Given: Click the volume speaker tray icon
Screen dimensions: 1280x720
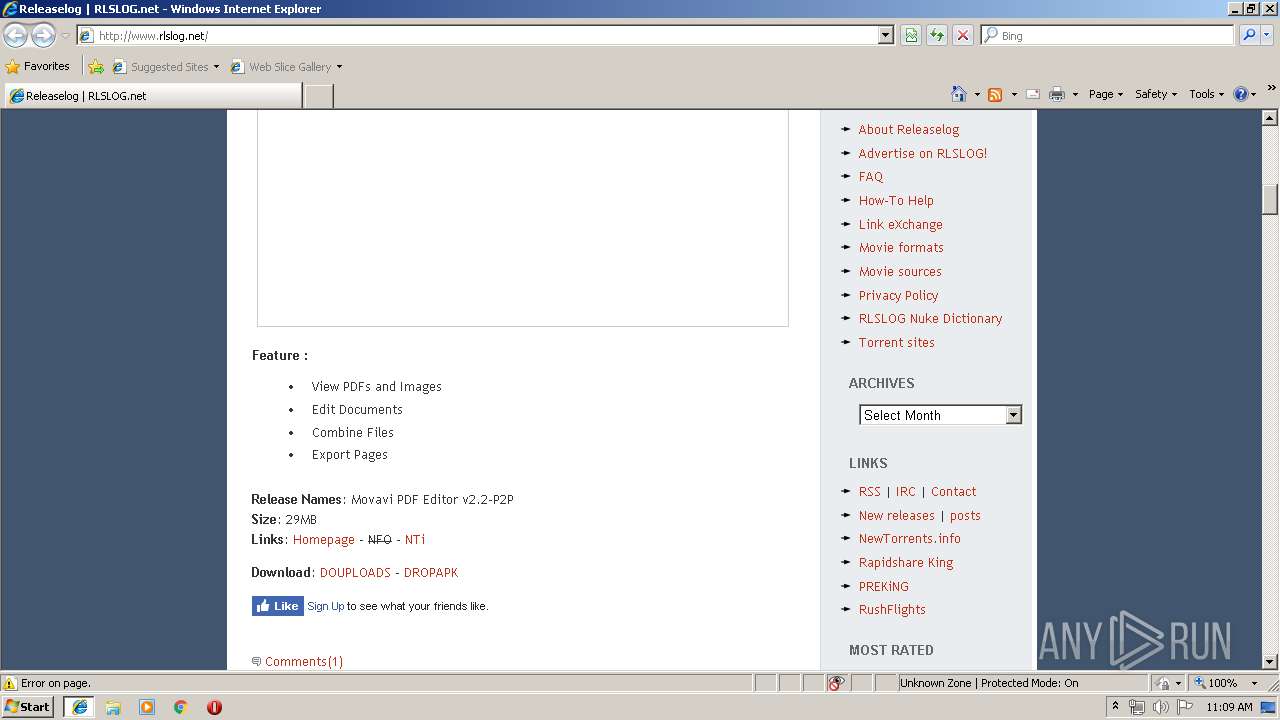Looking at the screenshot, I should (x=1161, y=707).
